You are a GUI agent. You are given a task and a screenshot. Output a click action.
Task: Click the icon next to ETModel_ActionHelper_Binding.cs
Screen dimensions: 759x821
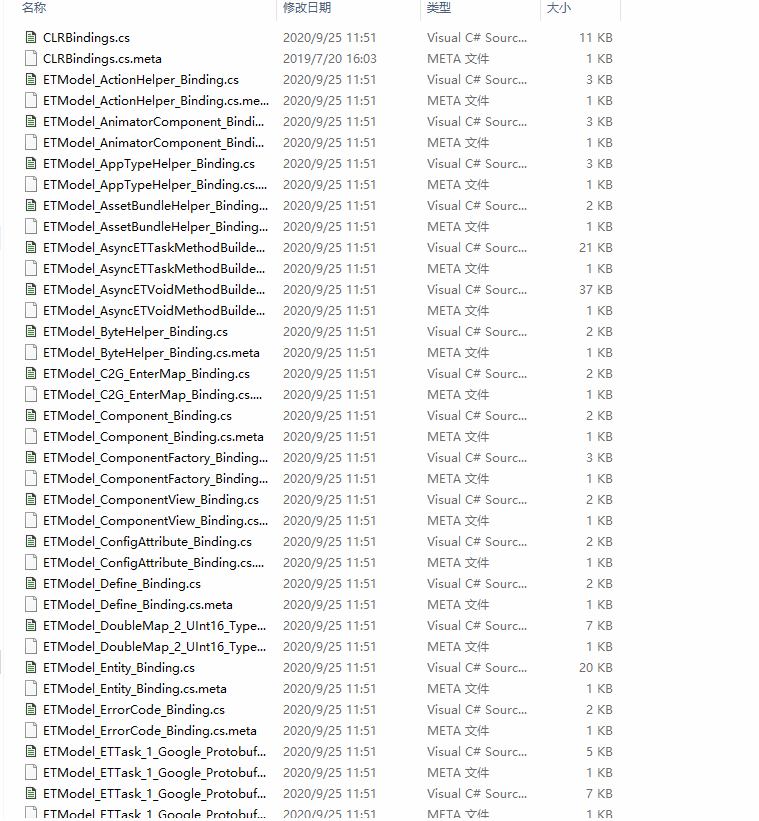[x=30, y=80]
